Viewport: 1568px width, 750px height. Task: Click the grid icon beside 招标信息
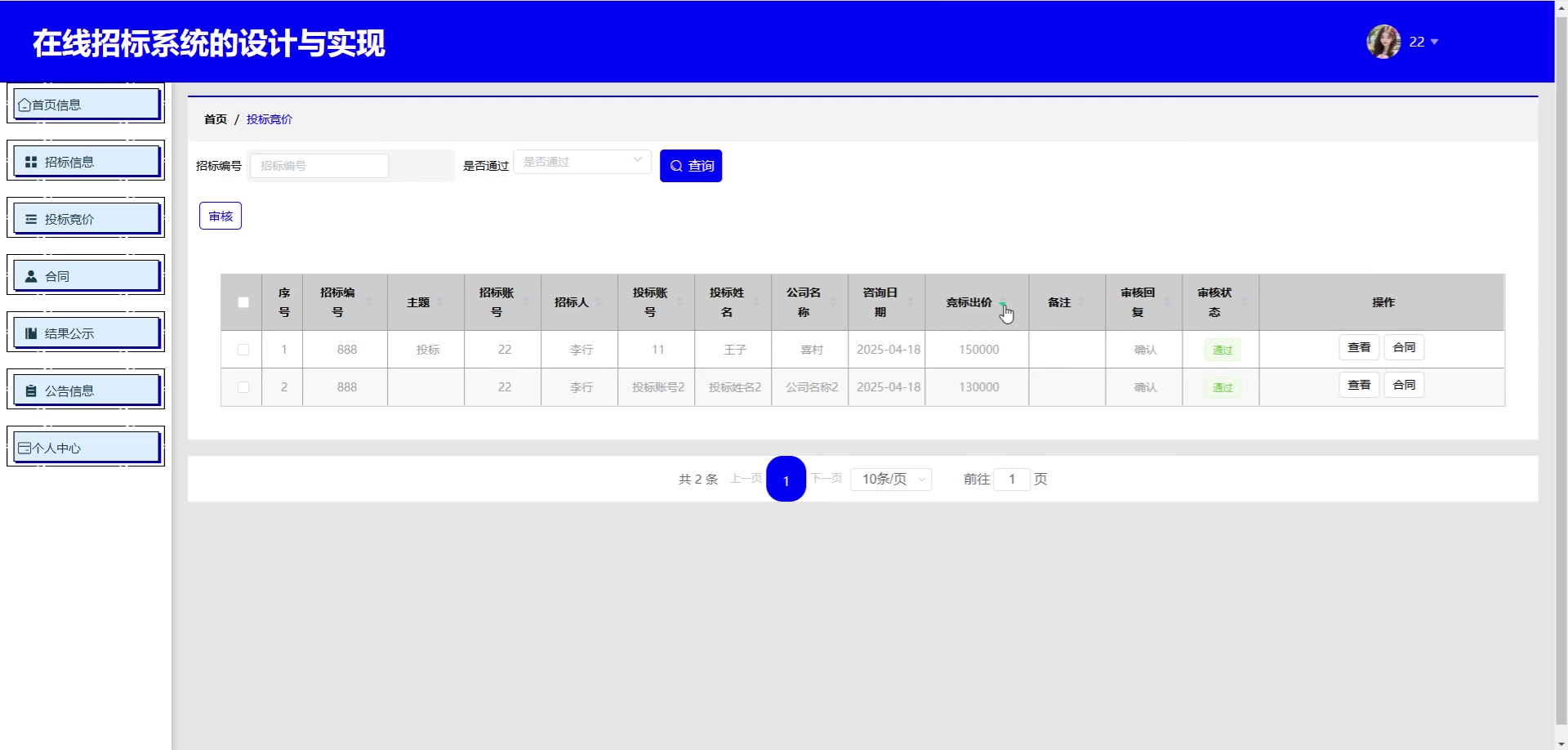click(31, 162)
